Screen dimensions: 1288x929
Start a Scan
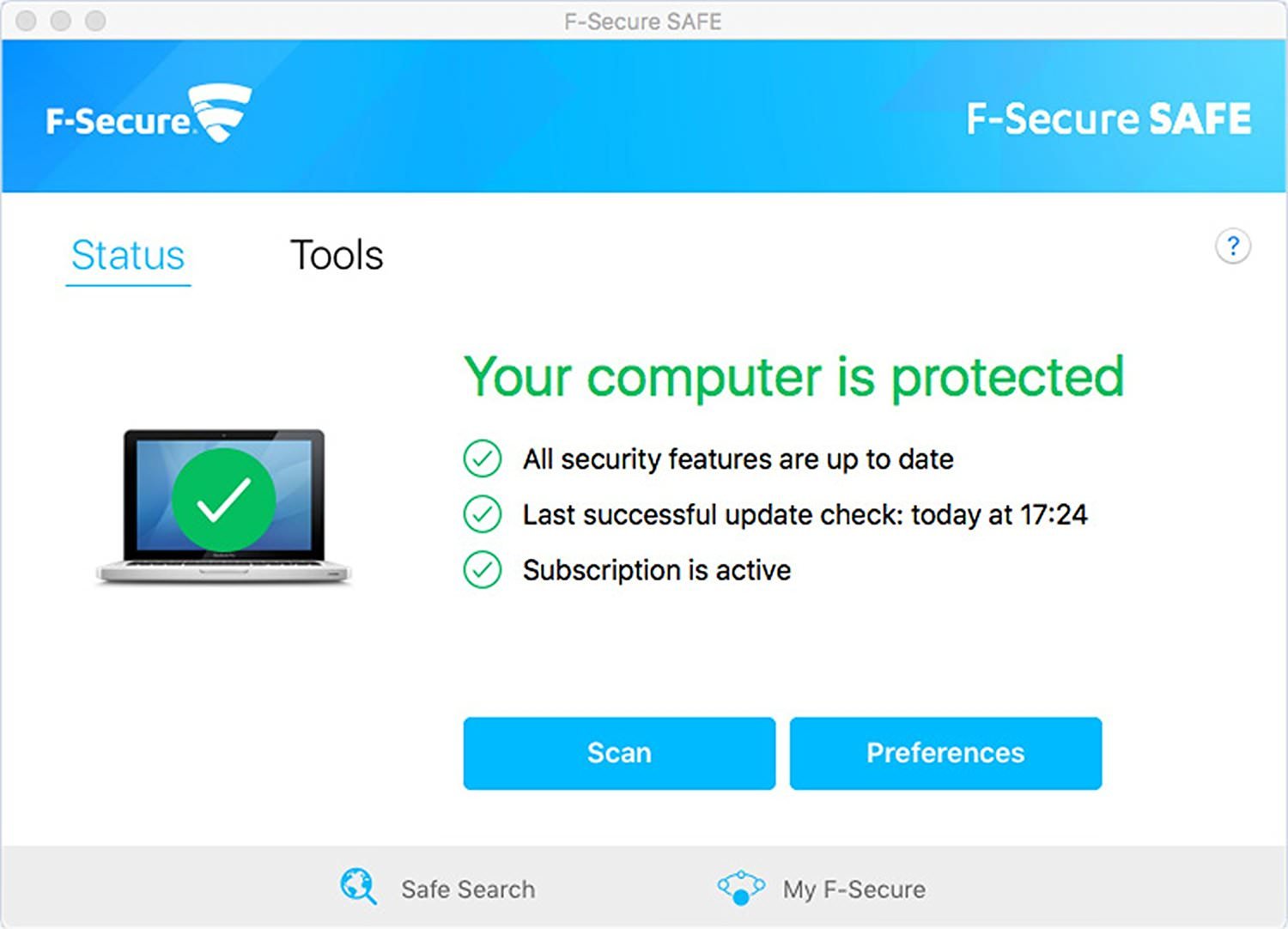(x=619, y=753)
